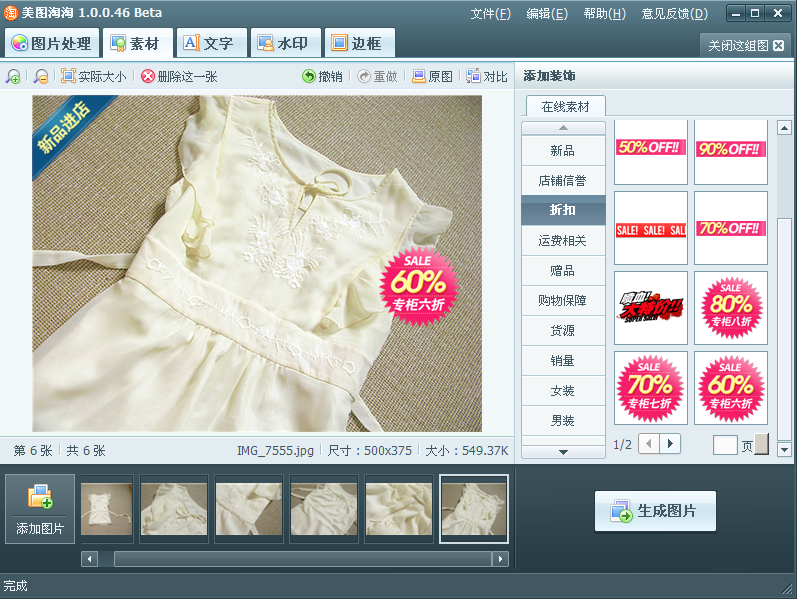
Task: Select the first thumbnail in filmstrip
Action: [107, 509]
